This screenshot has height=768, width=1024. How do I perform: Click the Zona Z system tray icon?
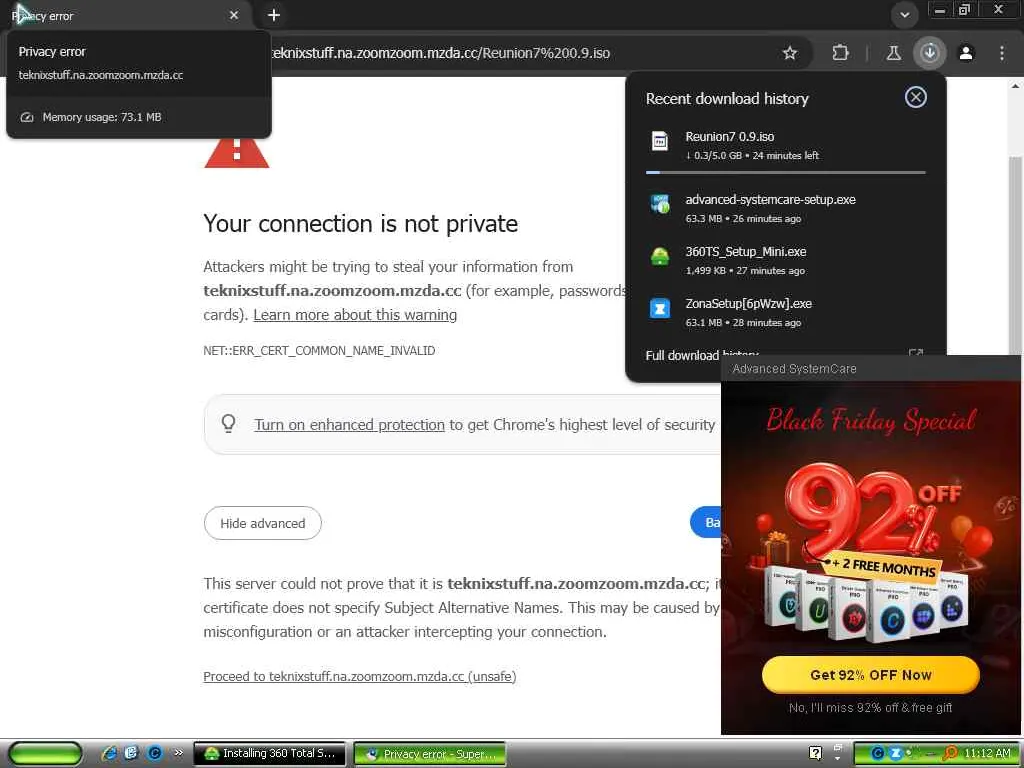pyautogui.click(x=895, y=753)
